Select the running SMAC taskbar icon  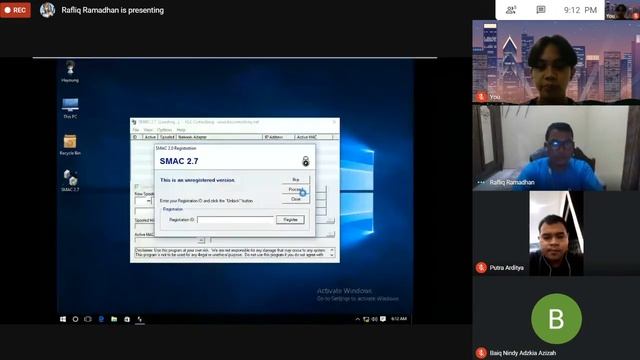coord(140,319)
